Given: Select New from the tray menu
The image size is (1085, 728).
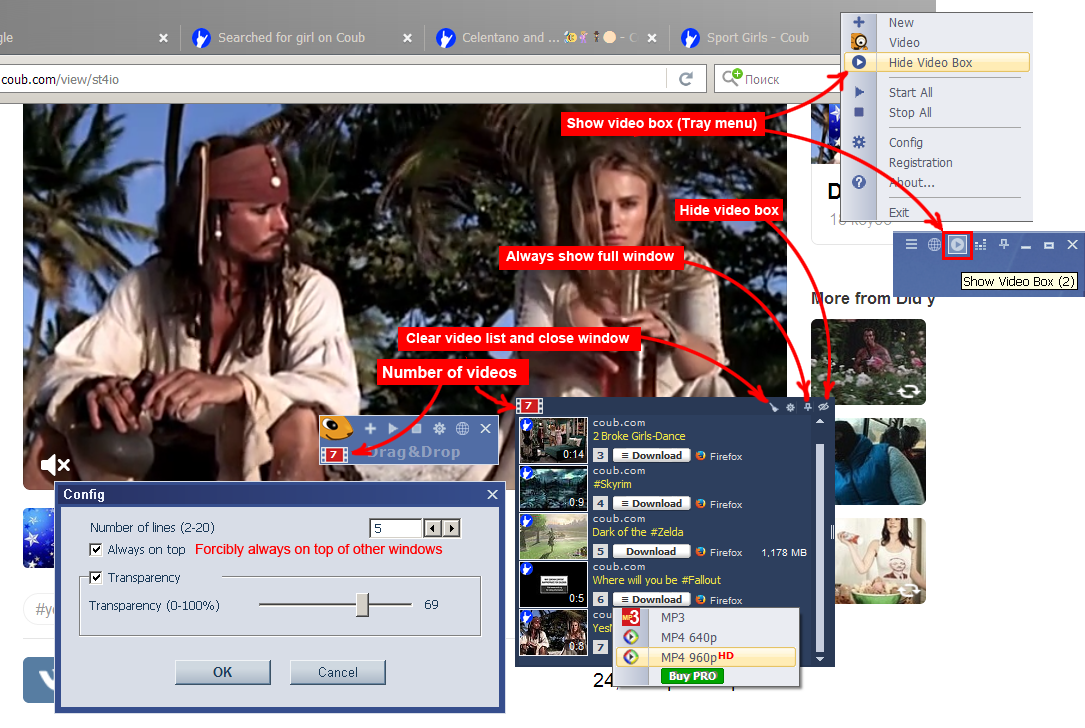Looking at the screenshot, I should [901, 23].
